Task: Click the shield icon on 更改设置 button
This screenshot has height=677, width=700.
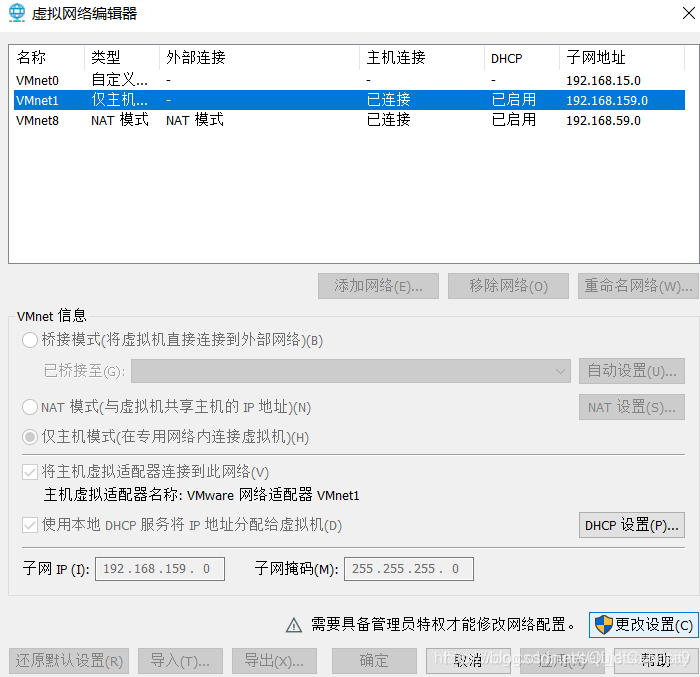Action: point(604,624)
